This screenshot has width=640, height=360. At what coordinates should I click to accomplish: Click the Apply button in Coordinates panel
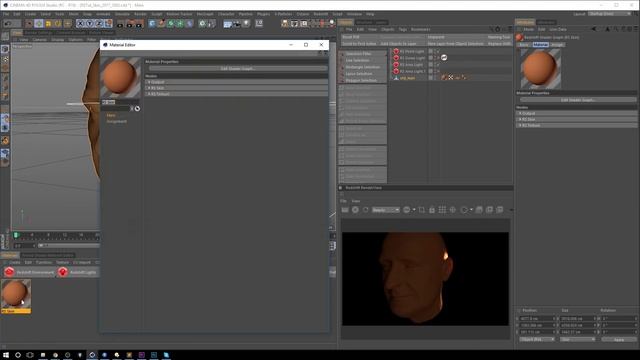(x=619, y=339)
